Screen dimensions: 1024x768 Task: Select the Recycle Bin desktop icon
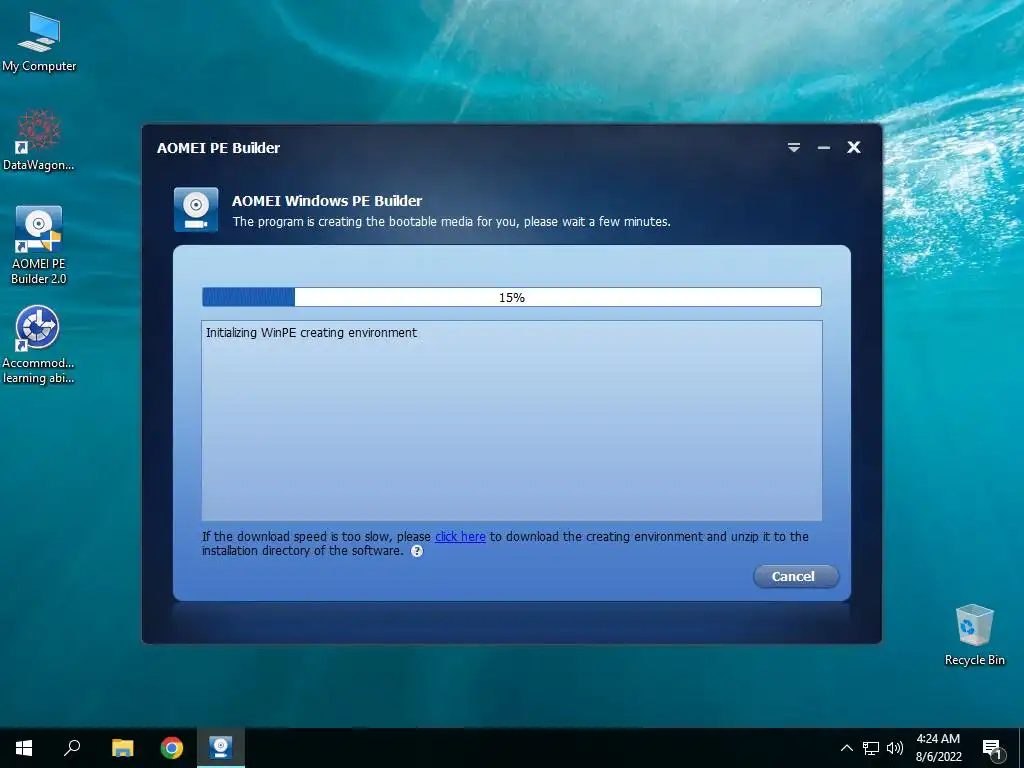tap(974, 635)
